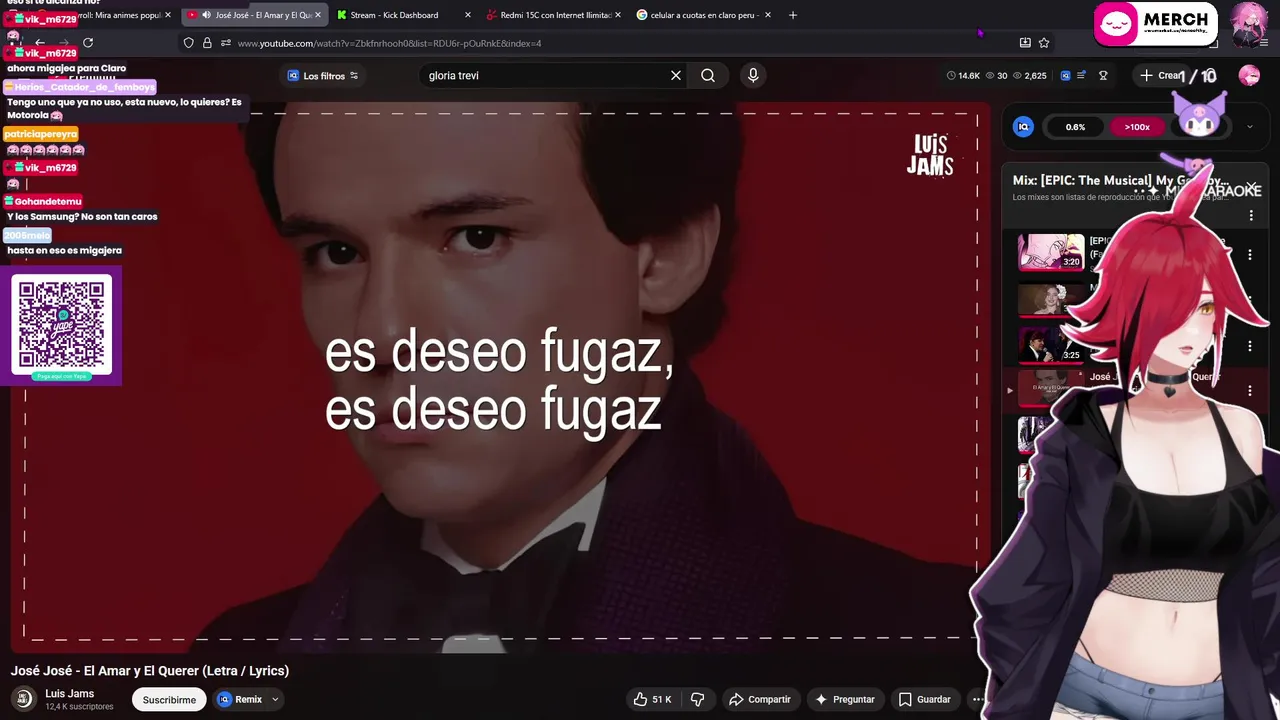Click the browser back arrow

coord(40,43)
